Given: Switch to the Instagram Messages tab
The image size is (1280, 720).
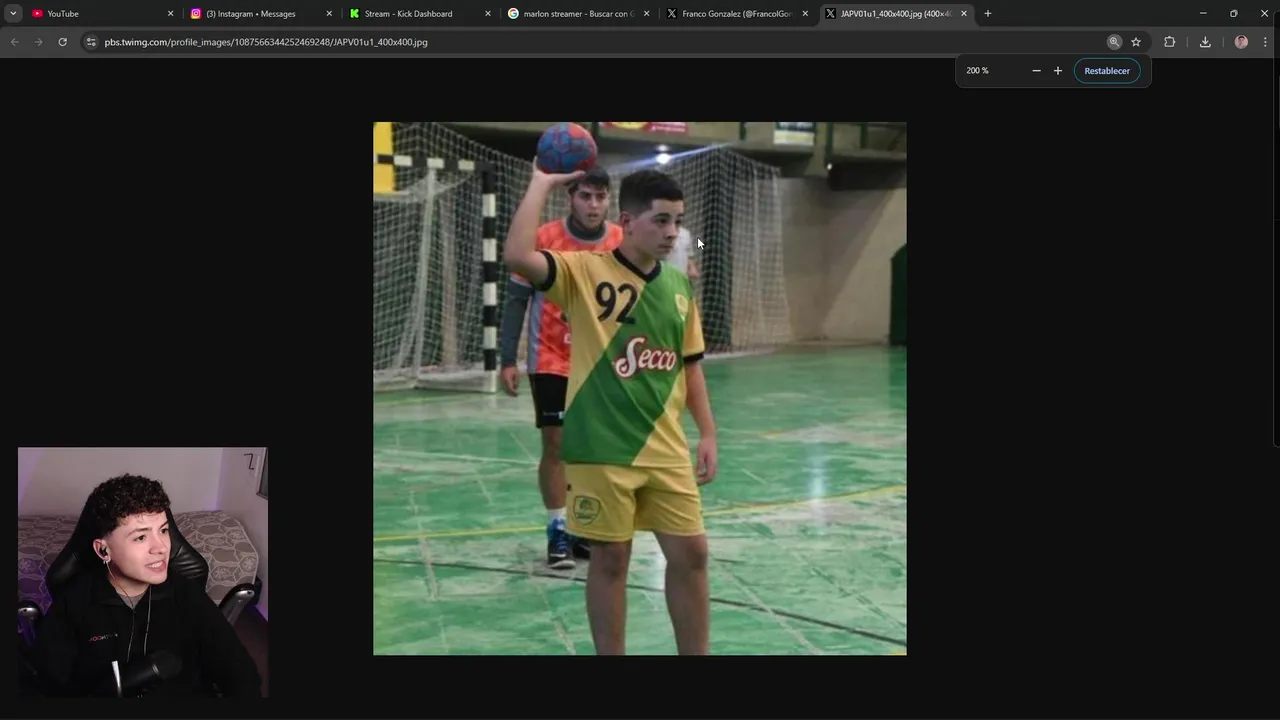Looking at the screenshot, I should (x=260, y=13).
